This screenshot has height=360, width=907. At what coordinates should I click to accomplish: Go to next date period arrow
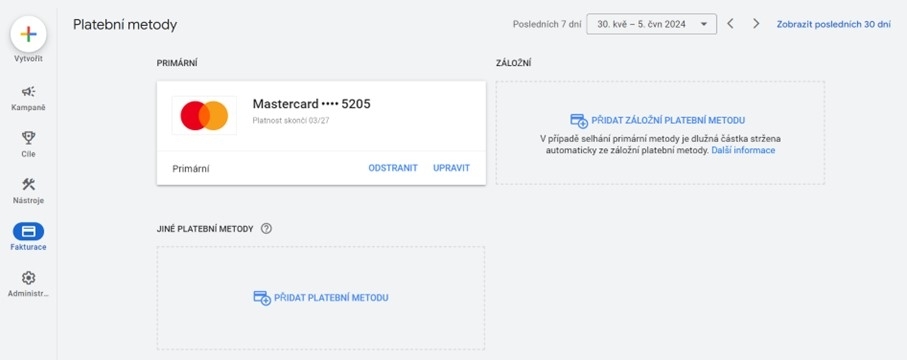[x=756, y=24]
